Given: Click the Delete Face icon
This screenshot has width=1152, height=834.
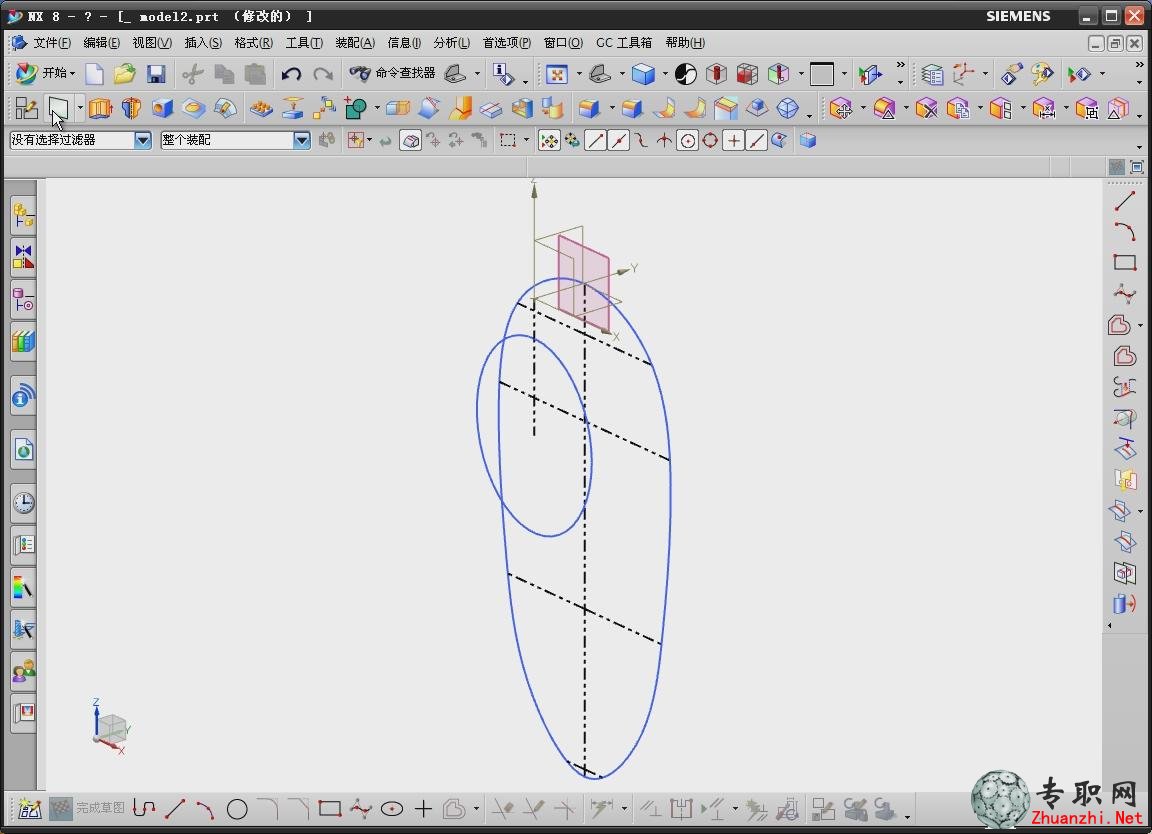Looking at the screenshot, I should (x=926, y=109).
